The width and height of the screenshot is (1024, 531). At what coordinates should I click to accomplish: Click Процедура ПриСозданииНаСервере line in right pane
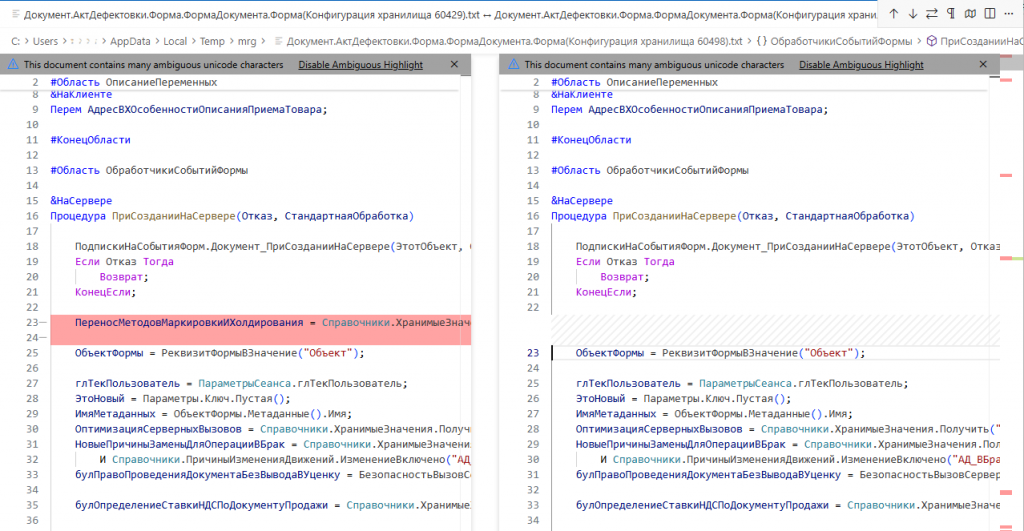(733, 216)
